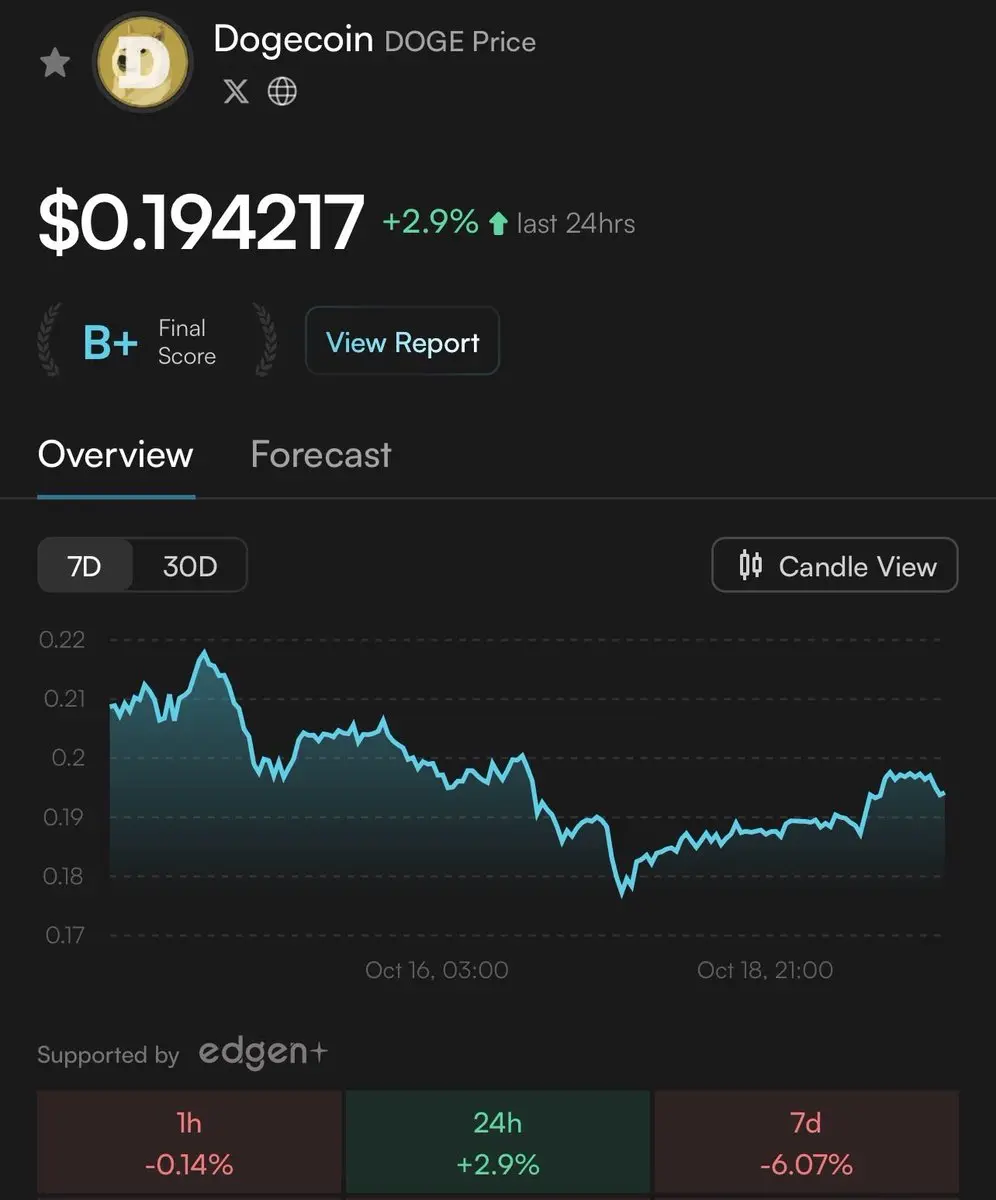The image size is (996, 1200).
Task: Select the Overview tab
Action: pyautogui.click(x=116, y=455)
